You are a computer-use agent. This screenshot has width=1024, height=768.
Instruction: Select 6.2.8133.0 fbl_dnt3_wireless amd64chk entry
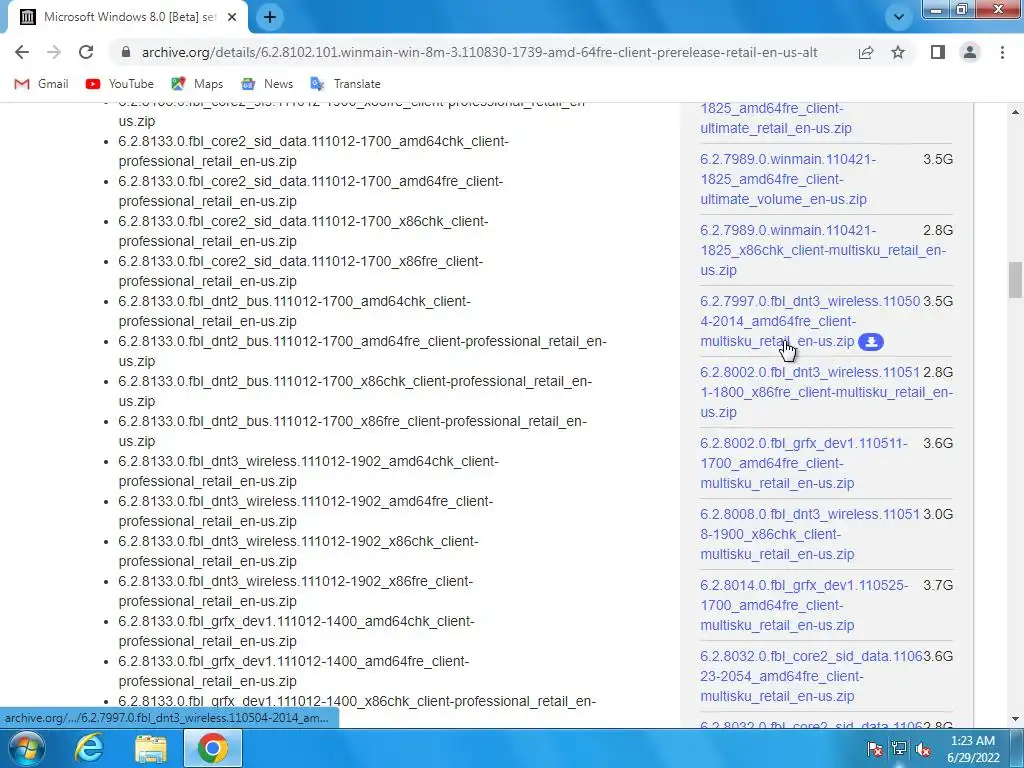pos(308,471)
